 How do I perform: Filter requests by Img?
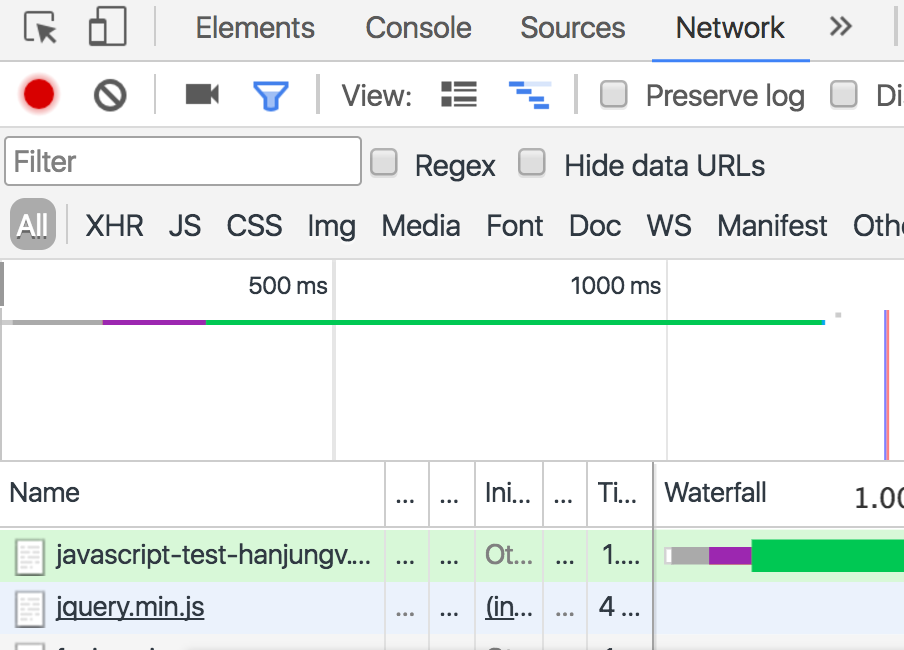tap(332, 227)
